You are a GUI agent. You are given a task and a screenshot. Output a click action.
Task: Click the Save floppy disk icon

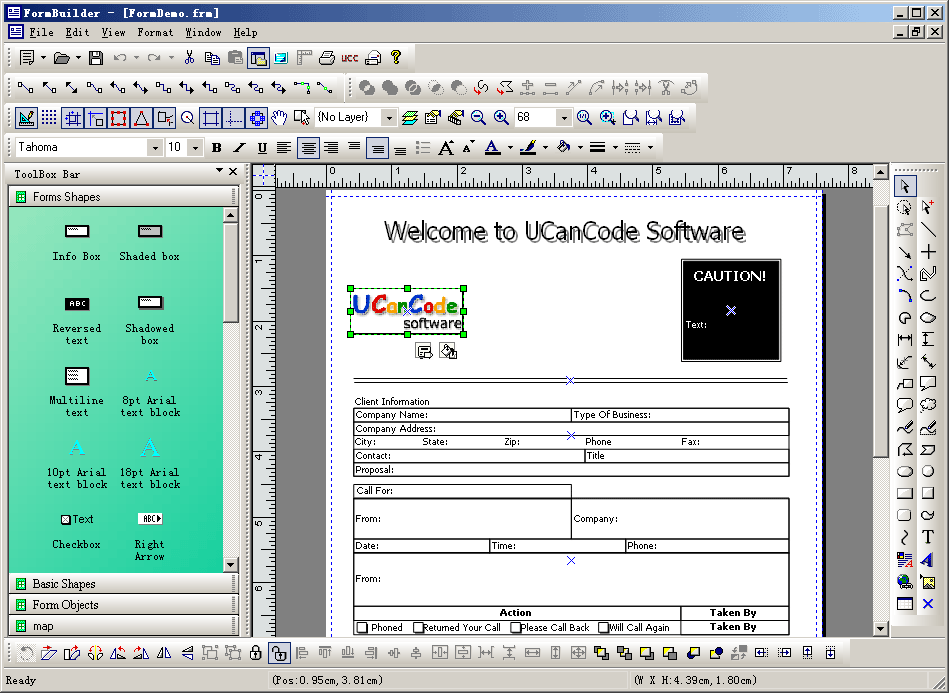coord(96,58)
